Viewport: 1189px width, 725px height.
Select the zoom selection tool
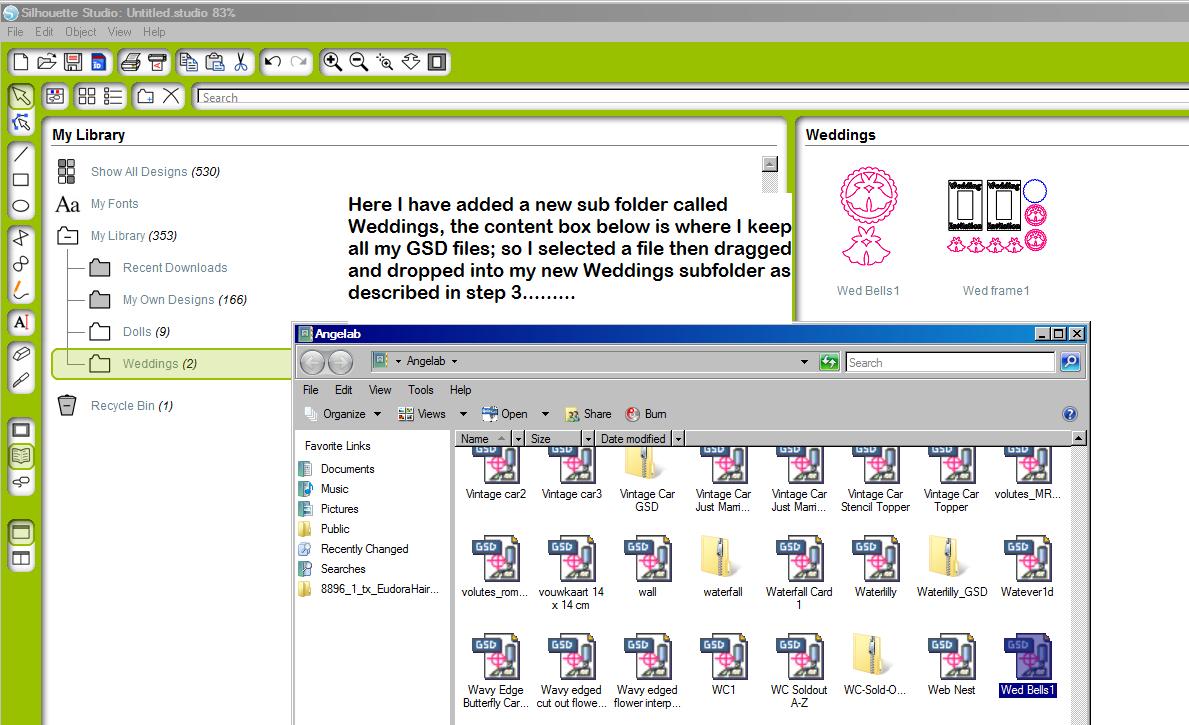point(384,62)
